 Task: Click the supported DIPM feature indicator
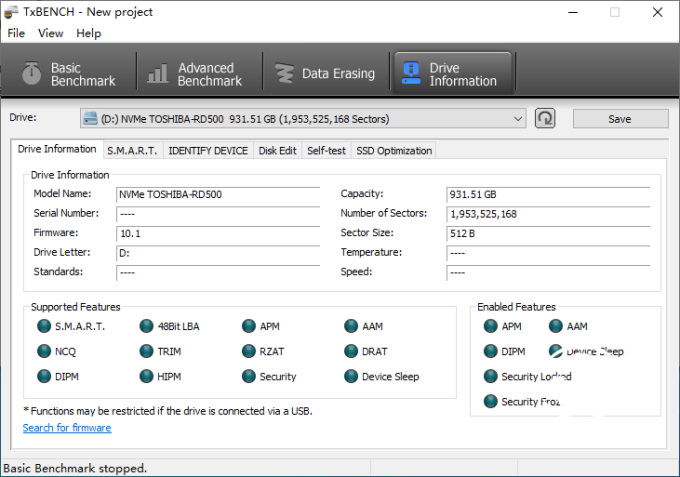point(44,376)
